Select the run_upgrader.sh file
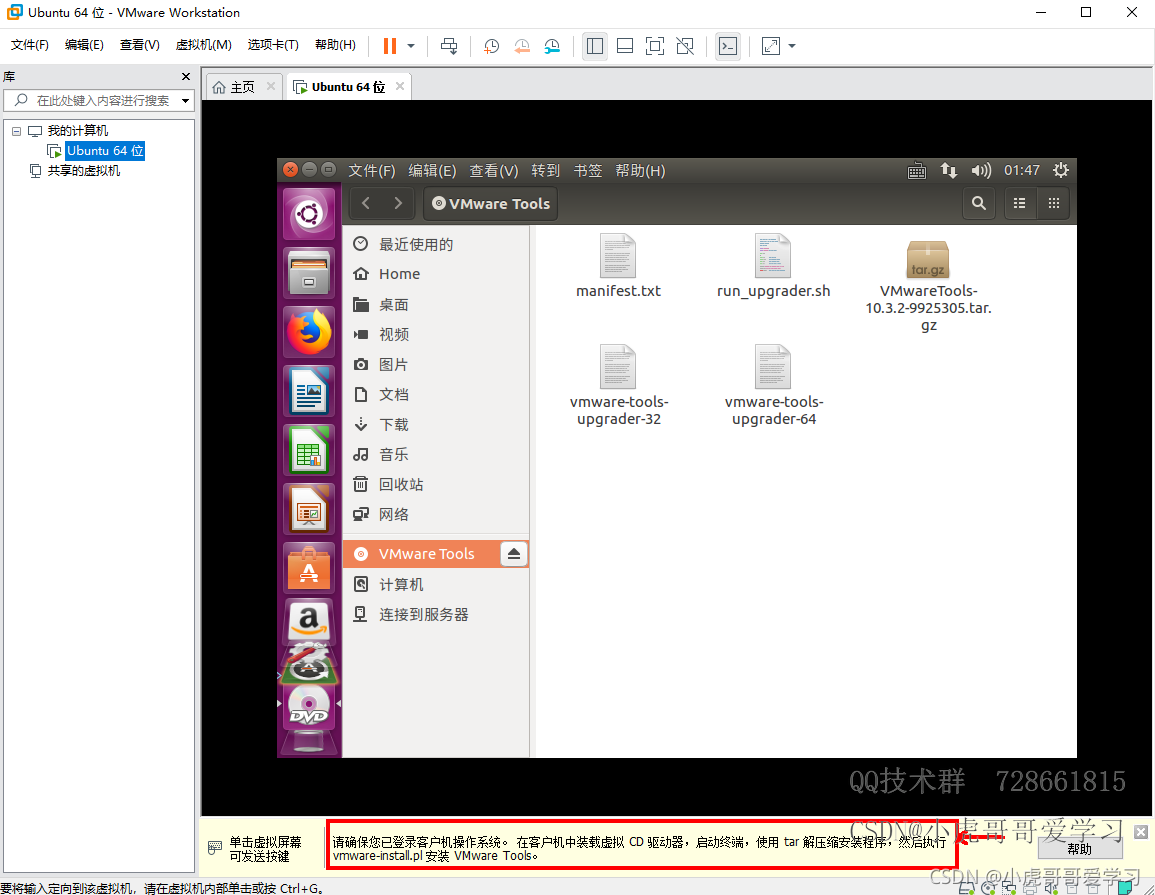The image size is (1155, 895). click(x=773, y=266)
